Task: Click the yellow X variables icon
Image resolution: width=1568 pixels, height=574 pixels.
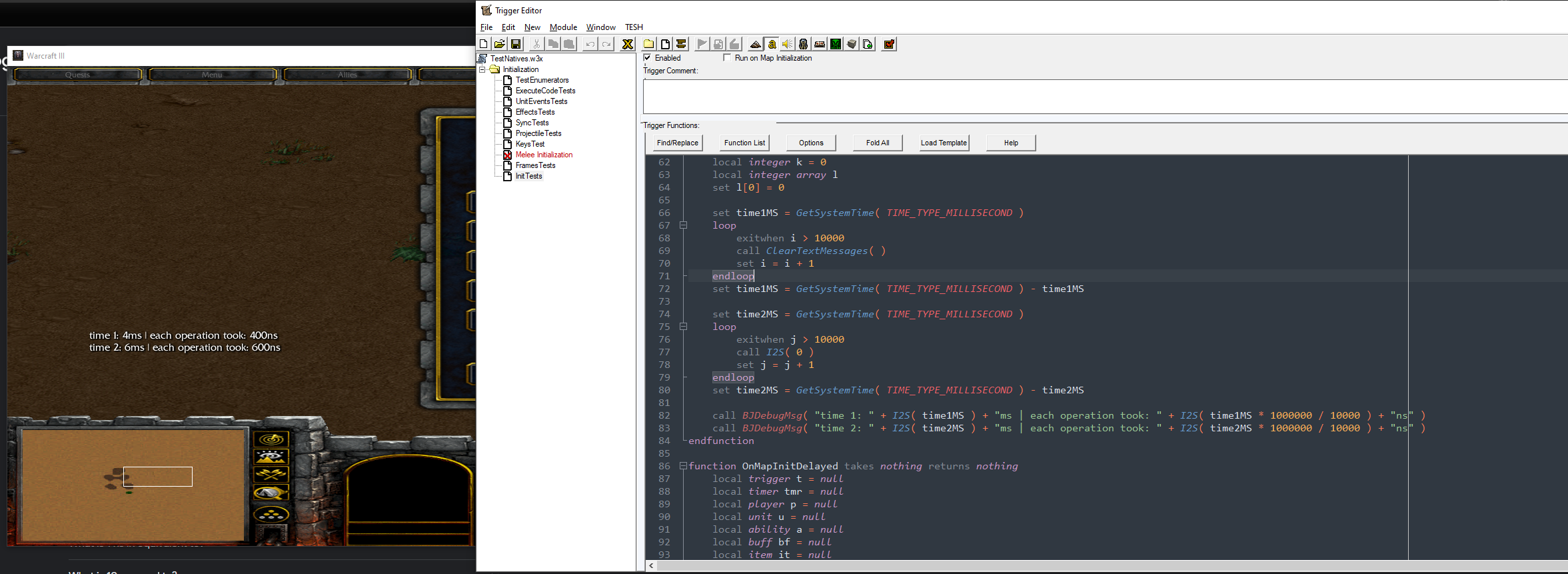Action: pyautogui.click(x=627, y=44)
